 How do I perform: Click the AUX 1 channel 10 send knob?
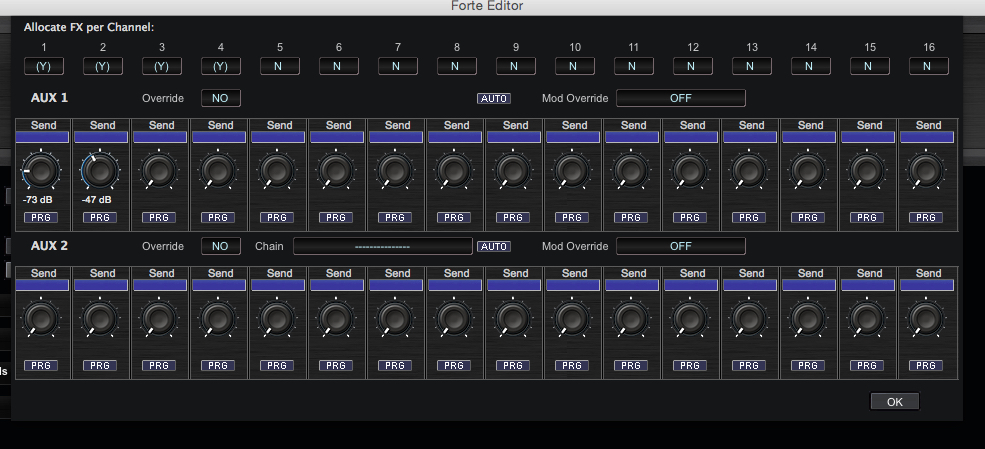(572, 170)
